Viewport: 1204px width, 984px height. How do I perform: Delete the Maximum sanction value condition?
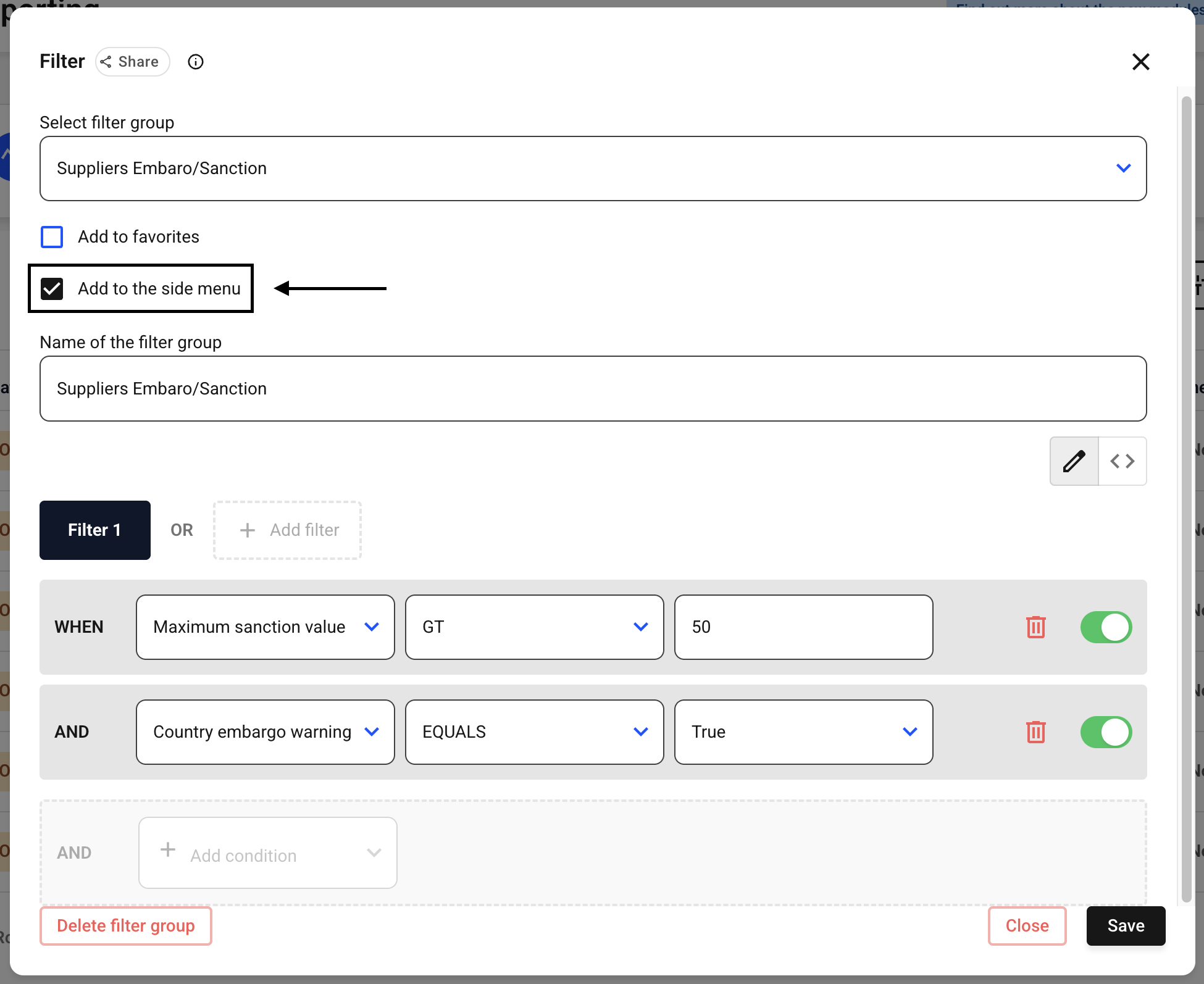[1035, 627]
